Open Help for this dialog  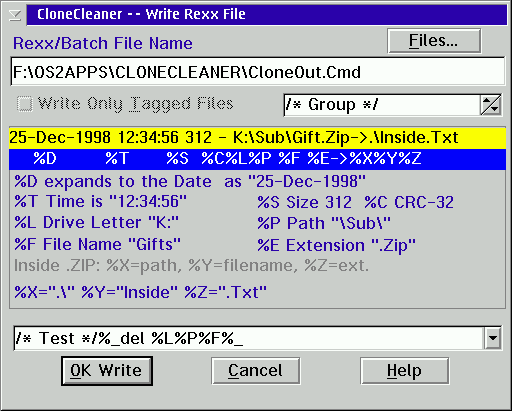tap(404, 371)
